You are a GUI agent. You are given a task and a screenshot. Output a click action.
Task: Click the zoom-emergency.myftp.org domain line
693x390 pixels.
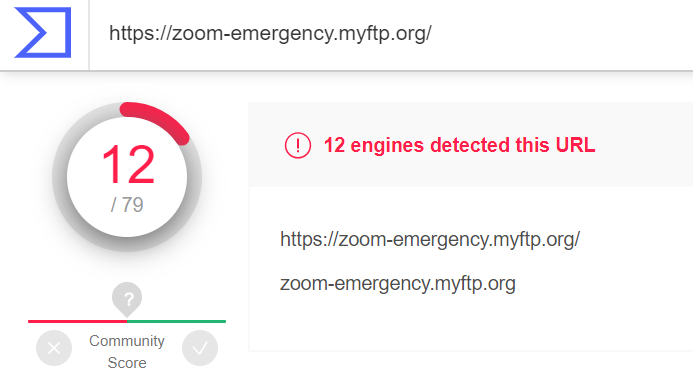point(398,283)
